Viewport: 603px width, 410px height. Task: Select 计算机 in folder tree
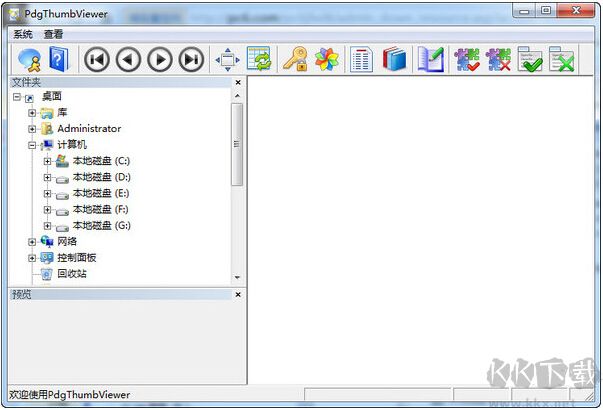coord(72,145)
